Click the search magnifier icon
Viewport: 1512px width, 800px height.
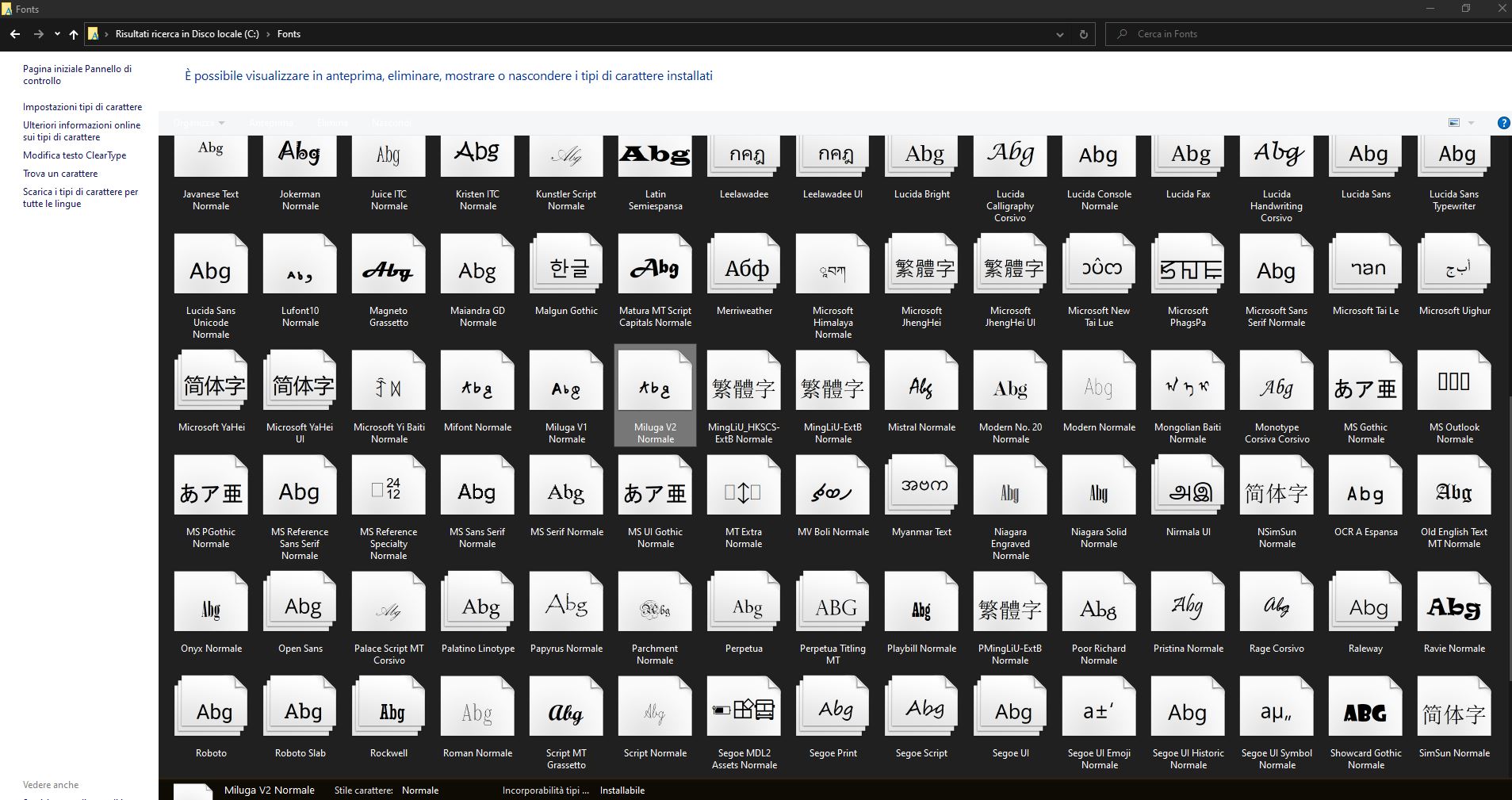click(1123, 33)
